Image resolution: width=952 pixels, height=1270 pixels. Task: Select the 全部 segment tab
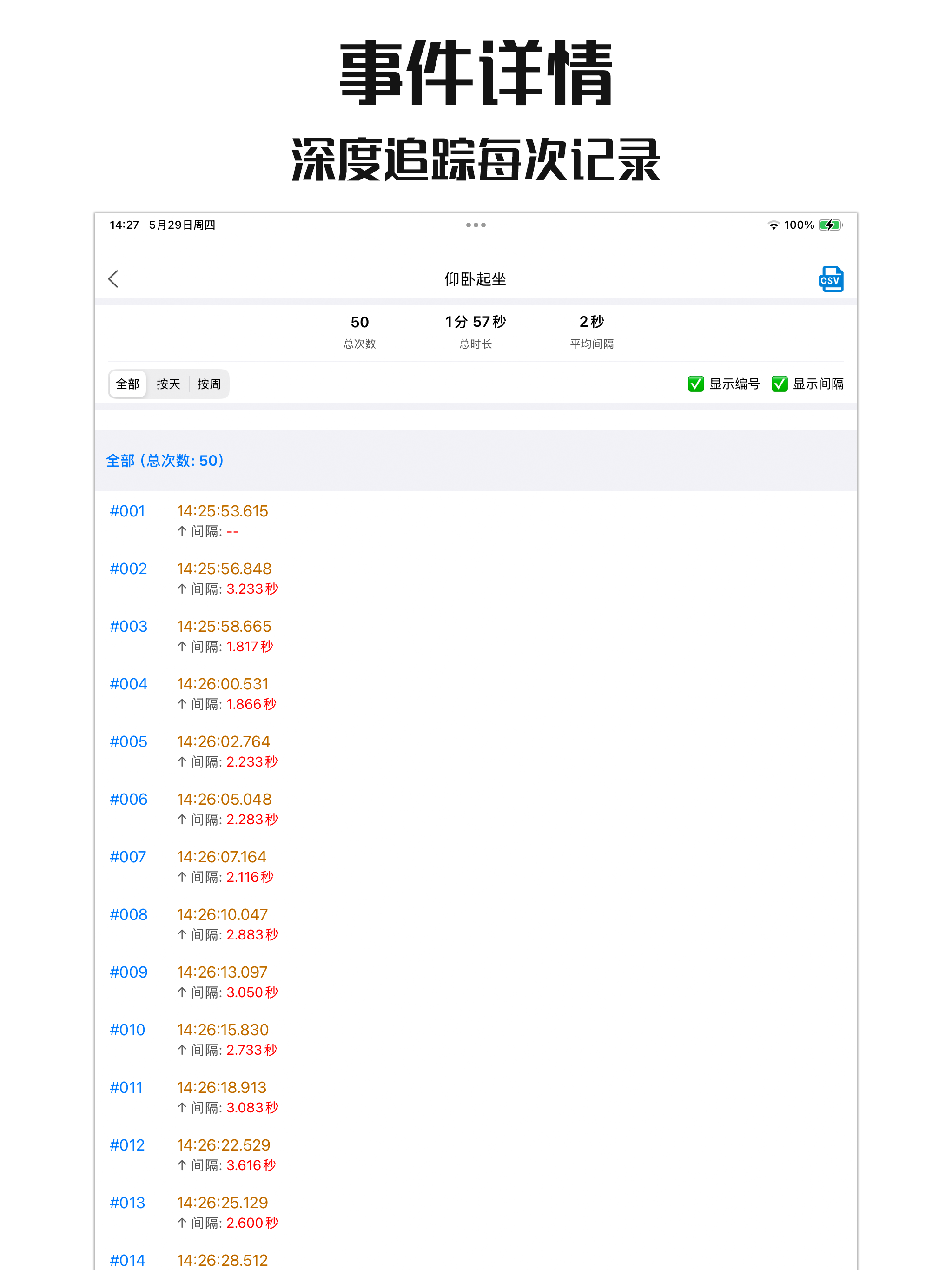coord(127,384)
